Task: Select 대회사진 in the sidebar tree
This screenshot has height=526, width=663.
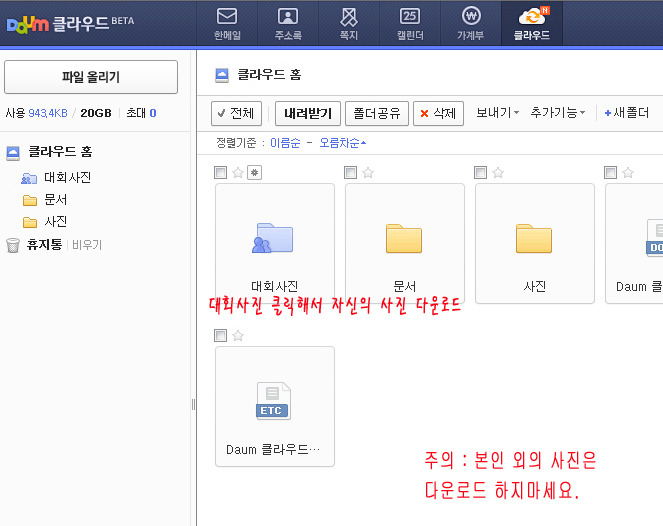Action: point(67,178)
